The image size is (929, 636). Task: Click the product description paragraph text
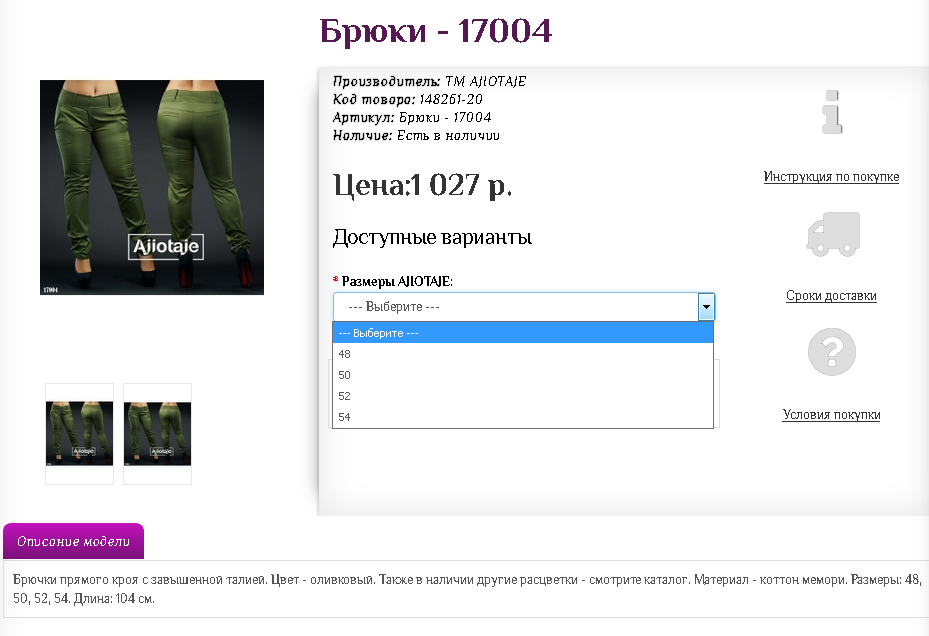click(467, 589)
